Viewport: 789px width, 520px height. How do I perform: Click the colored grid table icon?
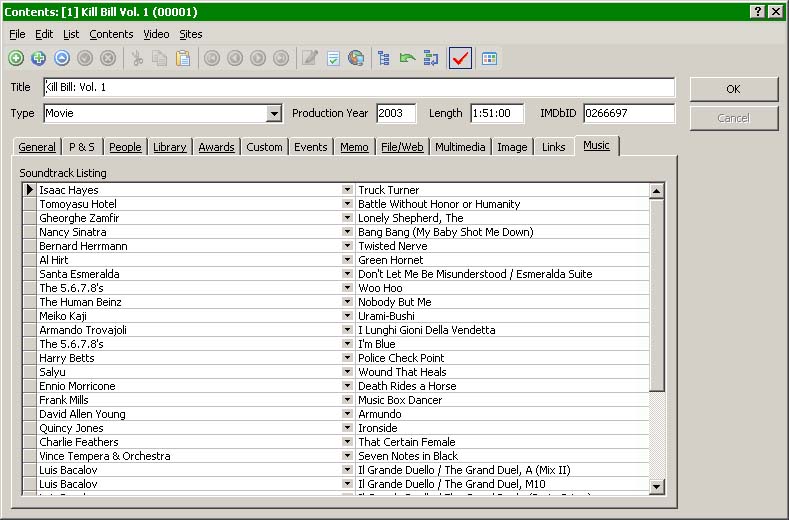click(489, 58)
